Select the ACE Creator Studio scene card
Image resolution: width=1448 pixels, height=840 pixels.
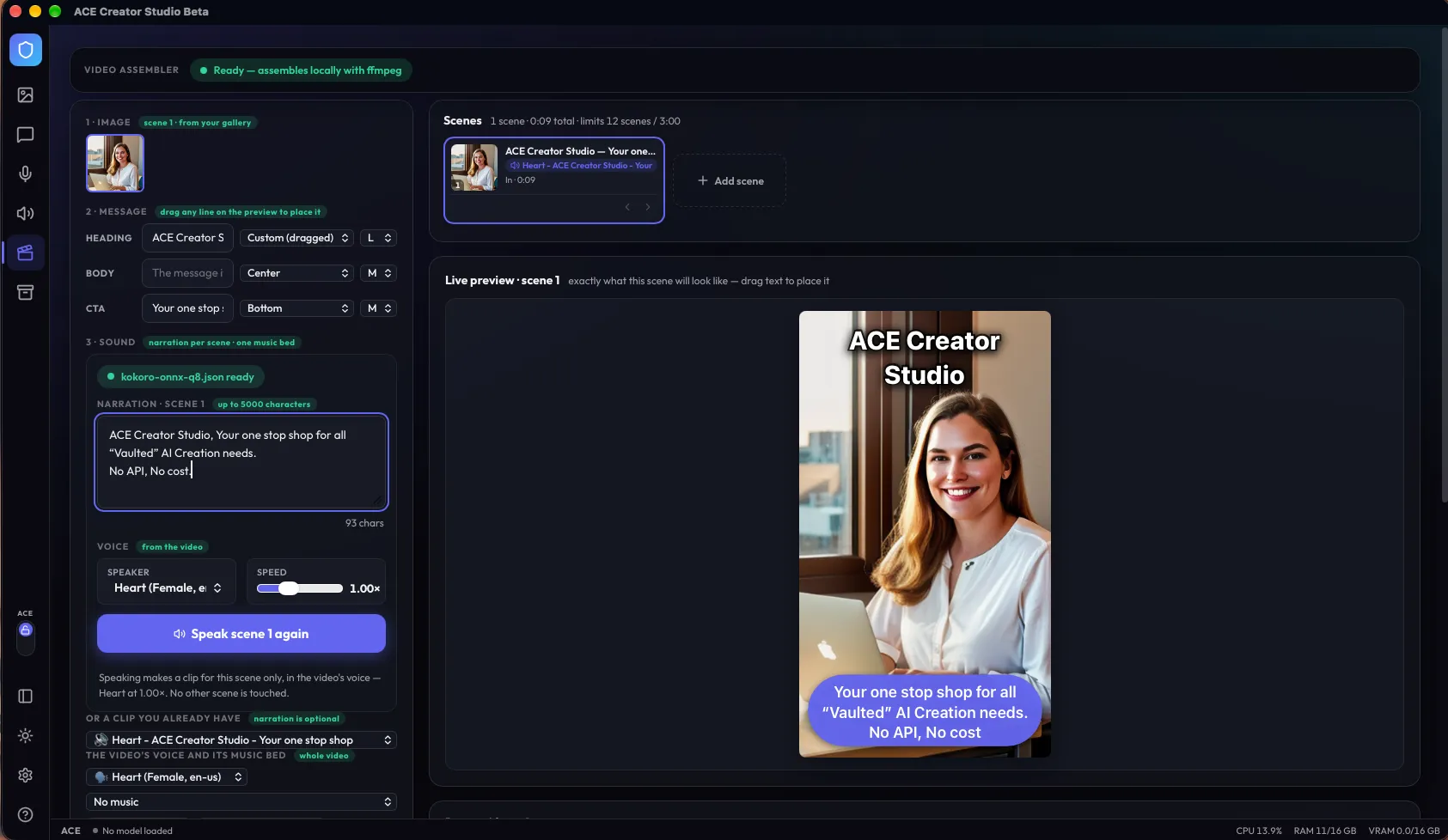pyautogui.click(x=554, y=180)
